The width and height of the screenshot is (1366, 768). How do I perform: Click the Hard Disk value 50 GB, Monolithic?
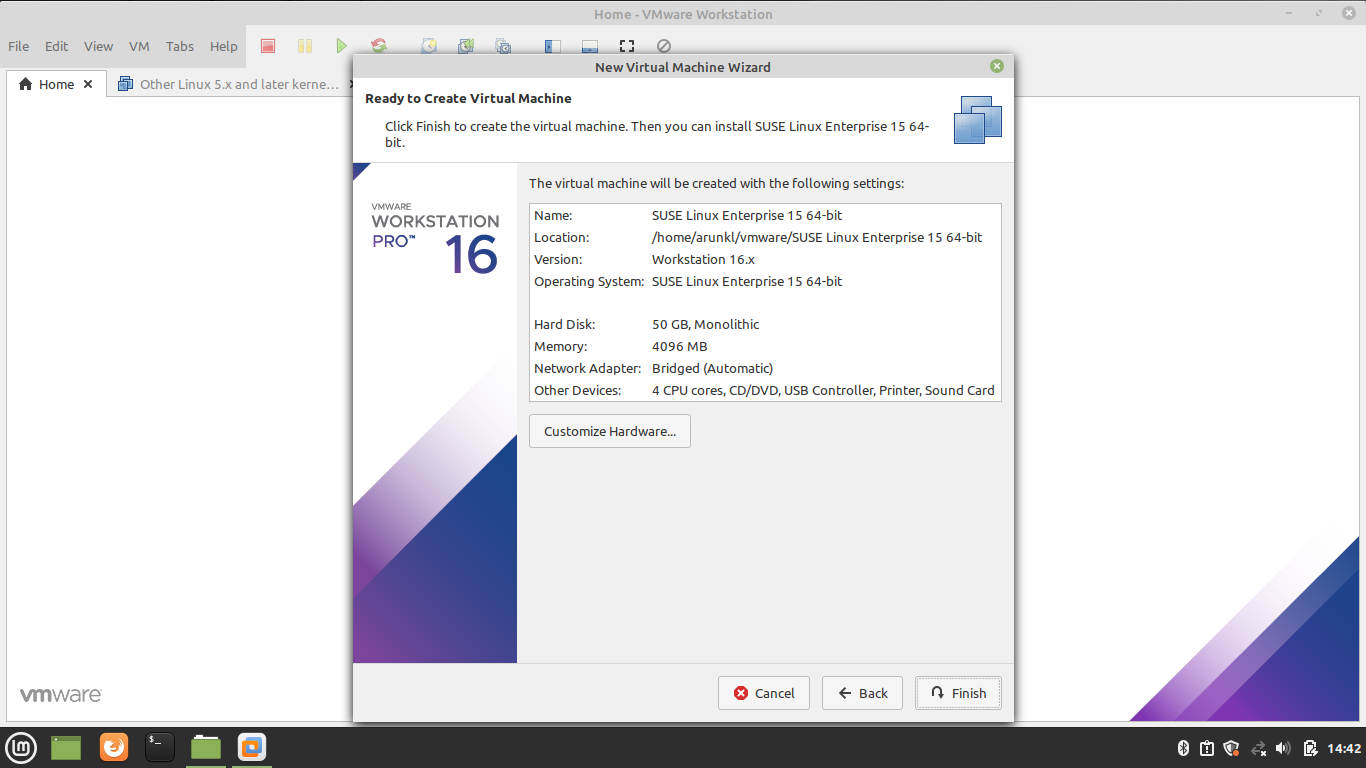(705, 324)
